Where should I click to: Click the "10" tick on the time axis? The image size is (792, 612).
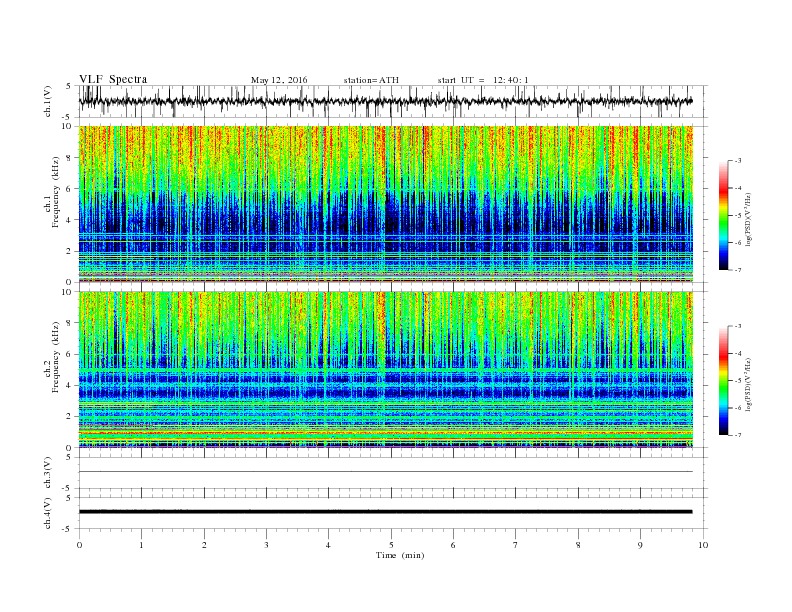[x=703, y=545]
